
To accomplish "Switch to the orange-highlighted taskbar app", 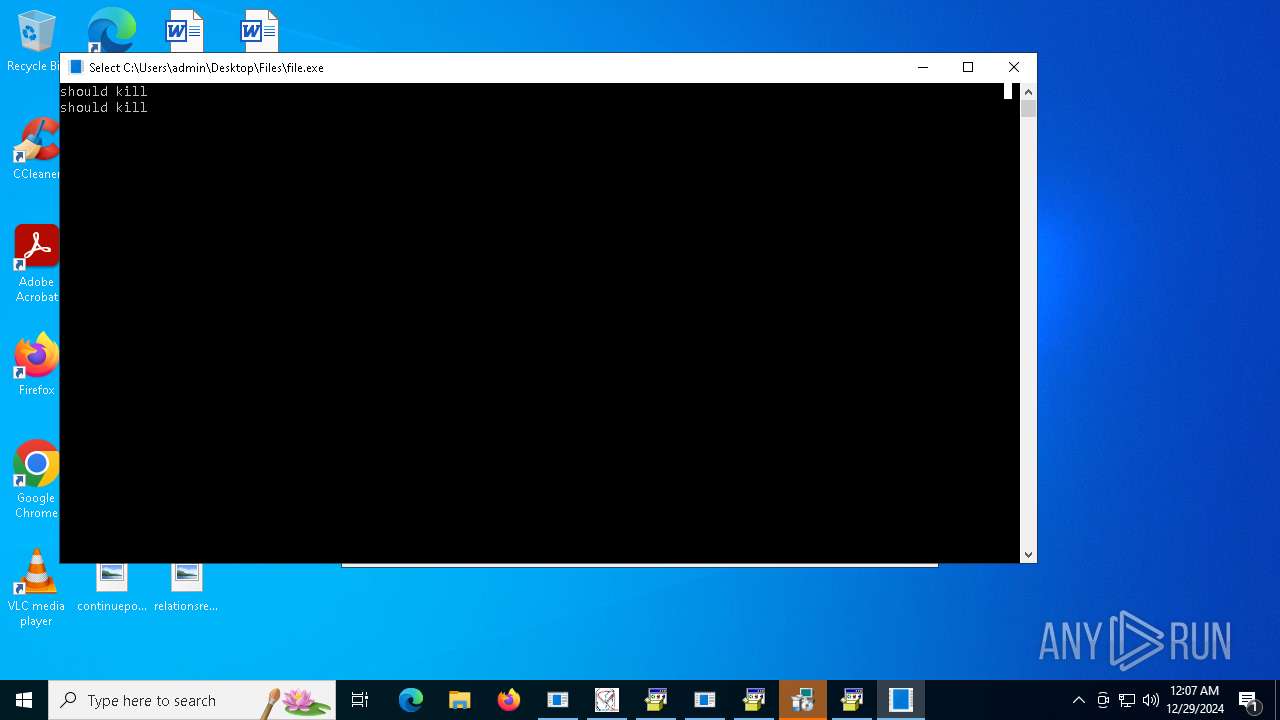I will point(803,700).
